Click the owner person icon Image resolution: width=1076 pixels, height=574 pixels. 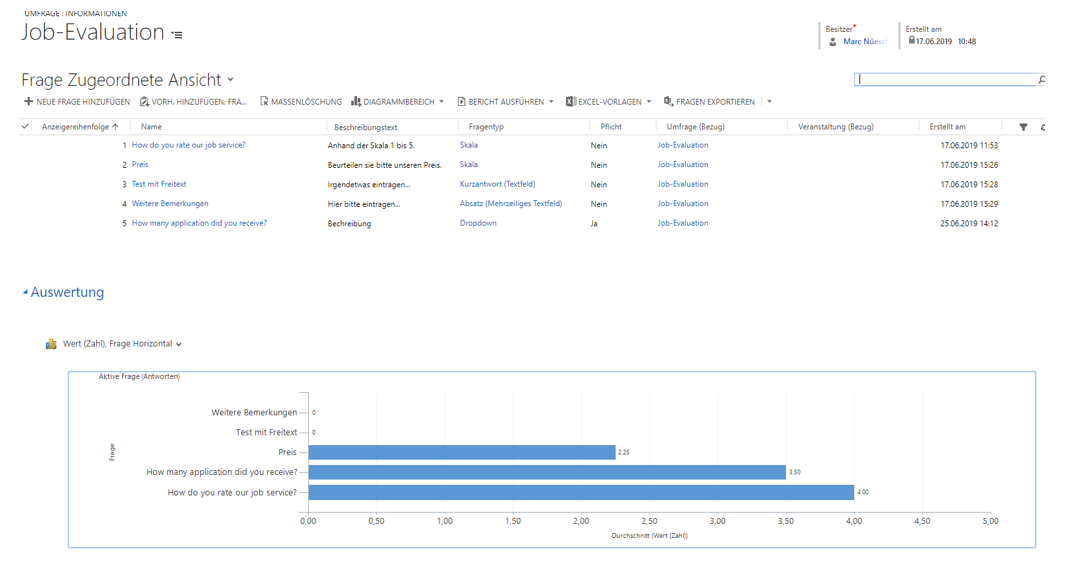(x=832, y=42)
